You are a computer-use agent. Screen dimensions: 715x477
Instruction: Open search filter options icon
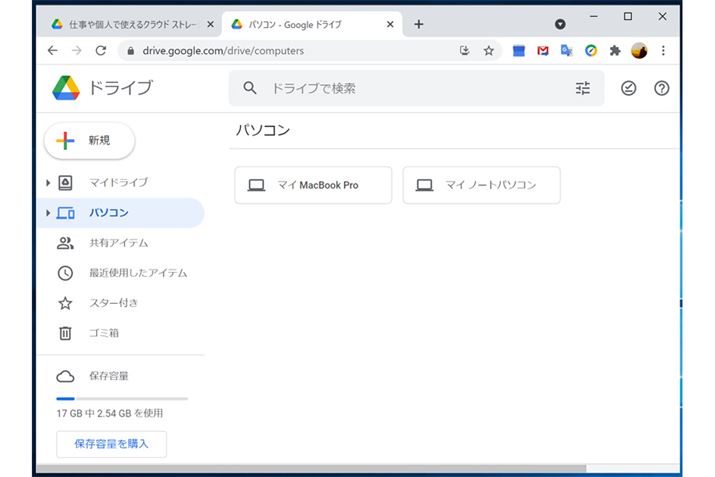(x=583, y=88)
